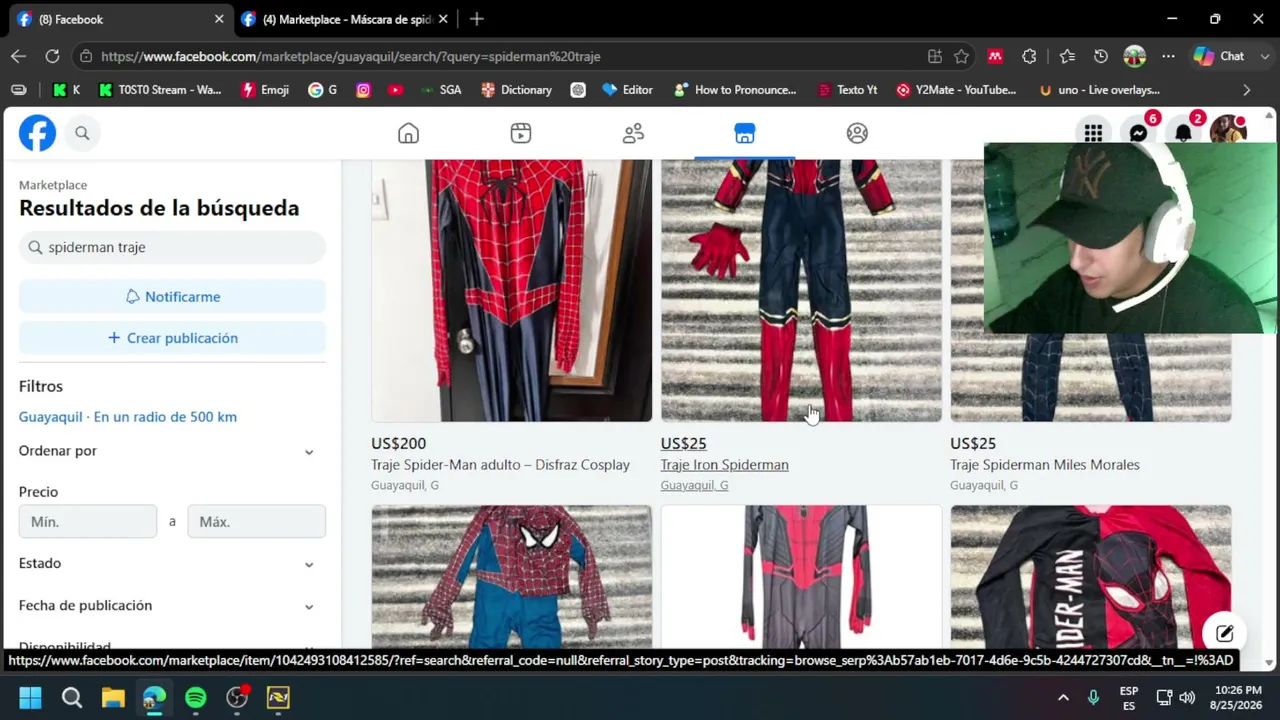This screenshot has width=1280, height=720.
Task: Open a new browser tab
Action: click(x=477, y=19)
